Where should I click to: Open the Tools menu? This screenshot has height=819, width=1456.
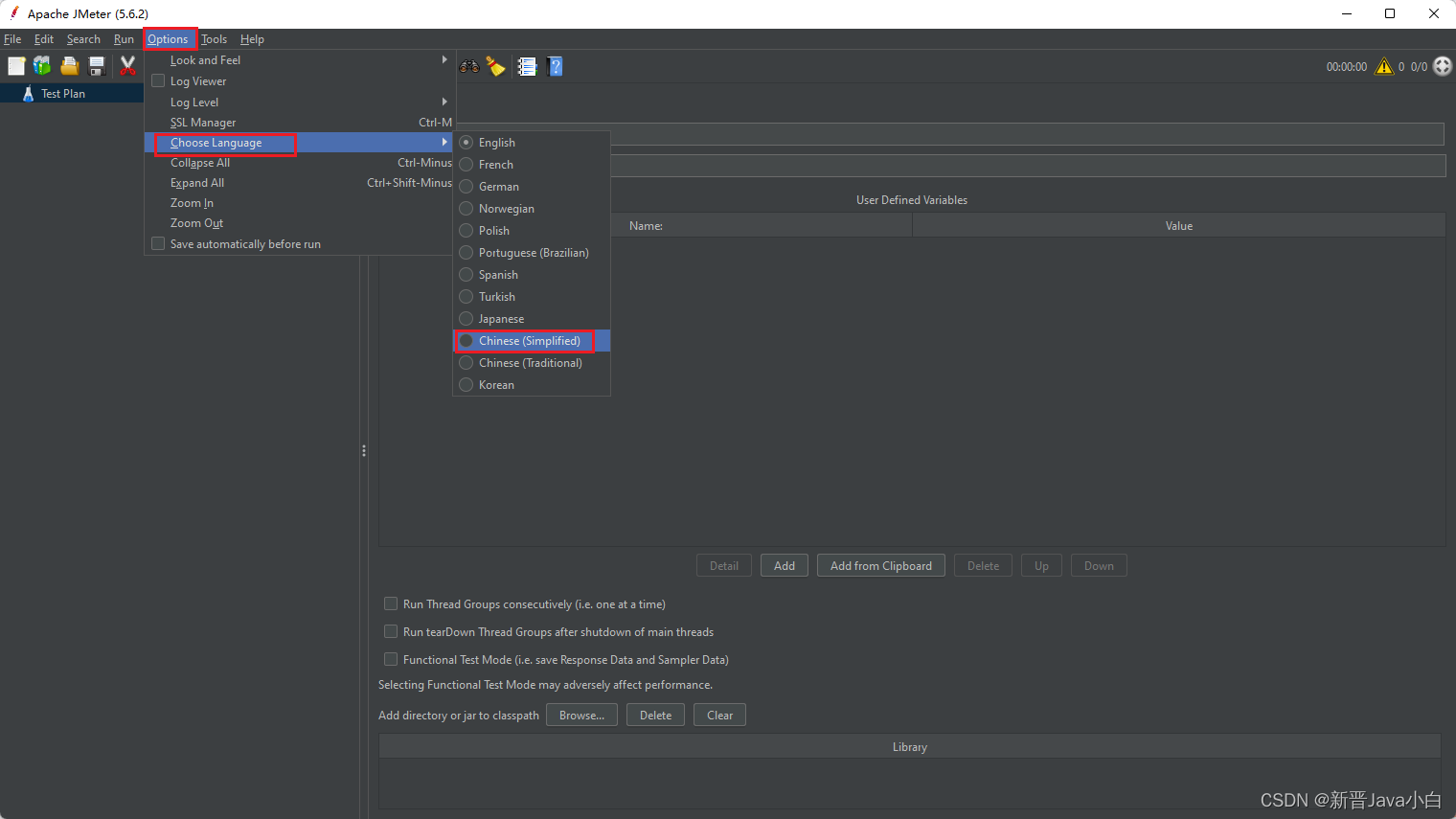214,39
